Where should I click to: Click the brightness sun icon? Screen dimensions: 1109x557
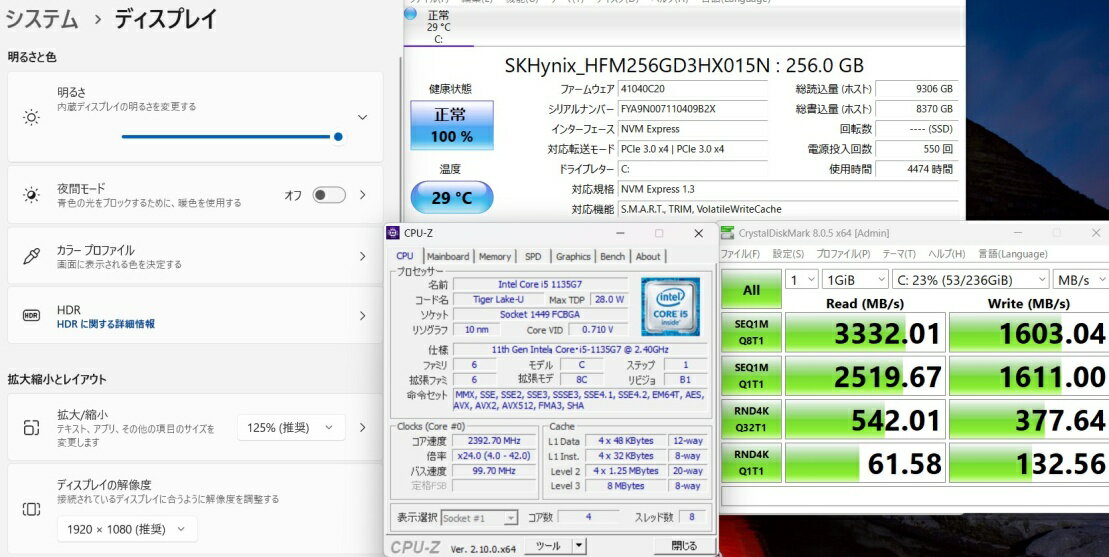pos(32,117)
